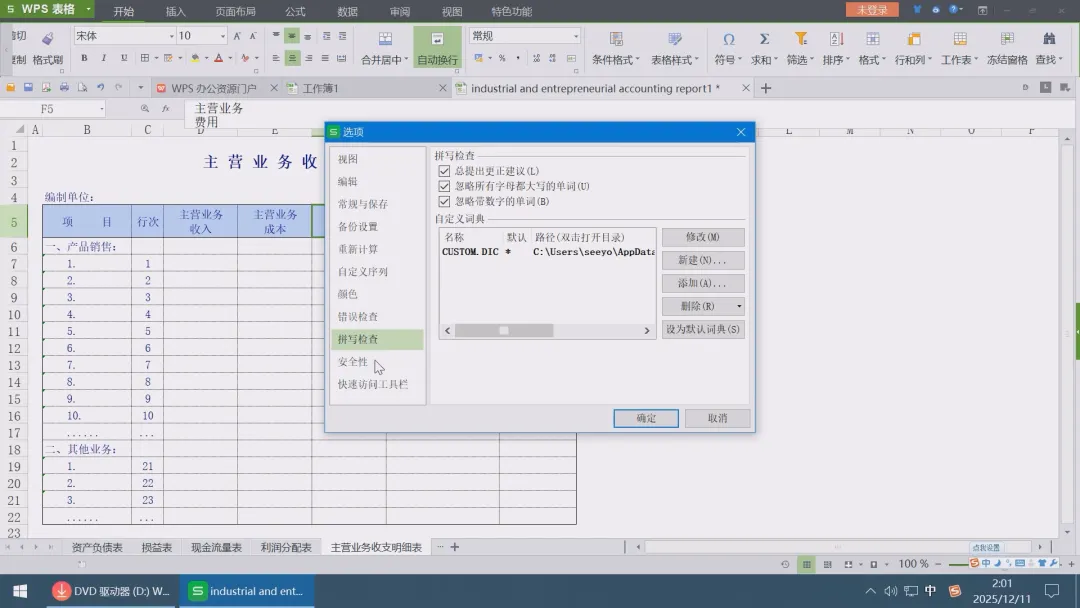Select 安全性 in the options list
Viewport: 1080px width, 608px height.
click(x=377, y=361)
